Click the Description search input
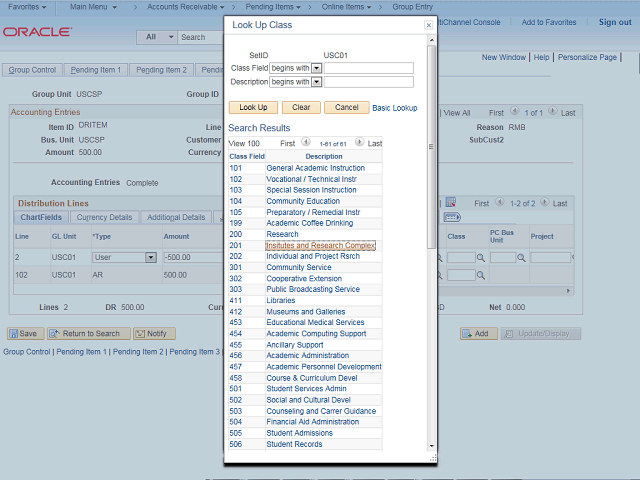 [369, 82]
